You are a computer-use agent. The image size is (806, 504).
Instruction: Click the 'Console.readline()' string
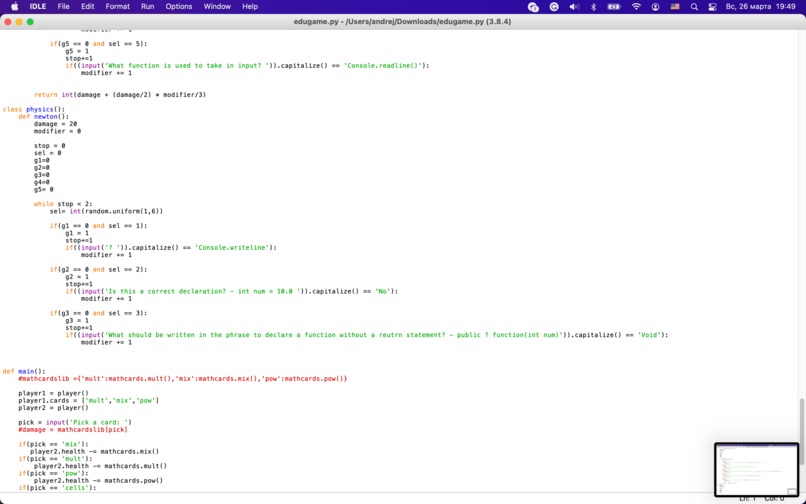[x=383, y=65]
